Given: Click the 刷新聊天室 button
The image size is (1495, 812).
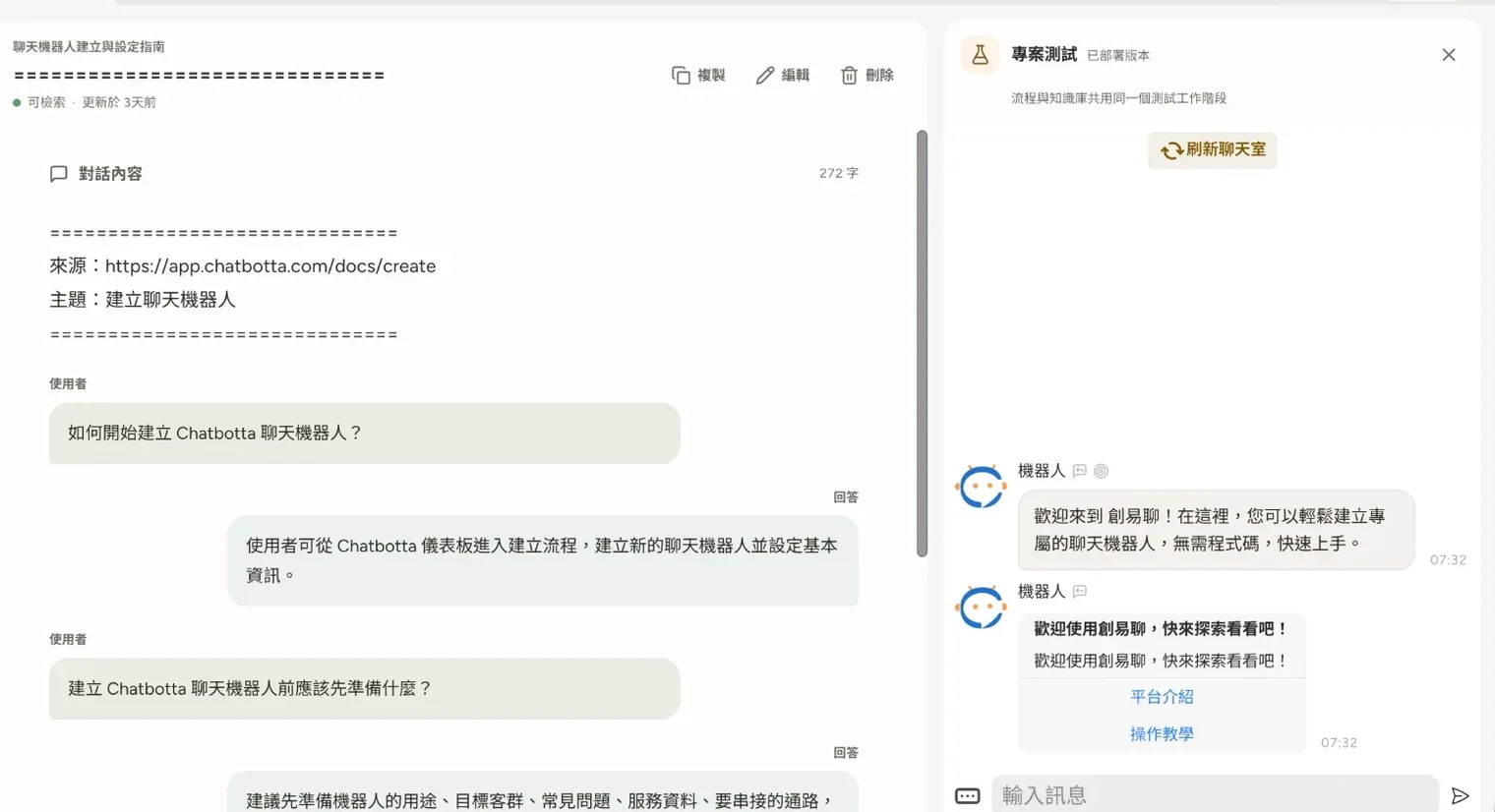Looking at the screenshot, I should click(1212, 150).
